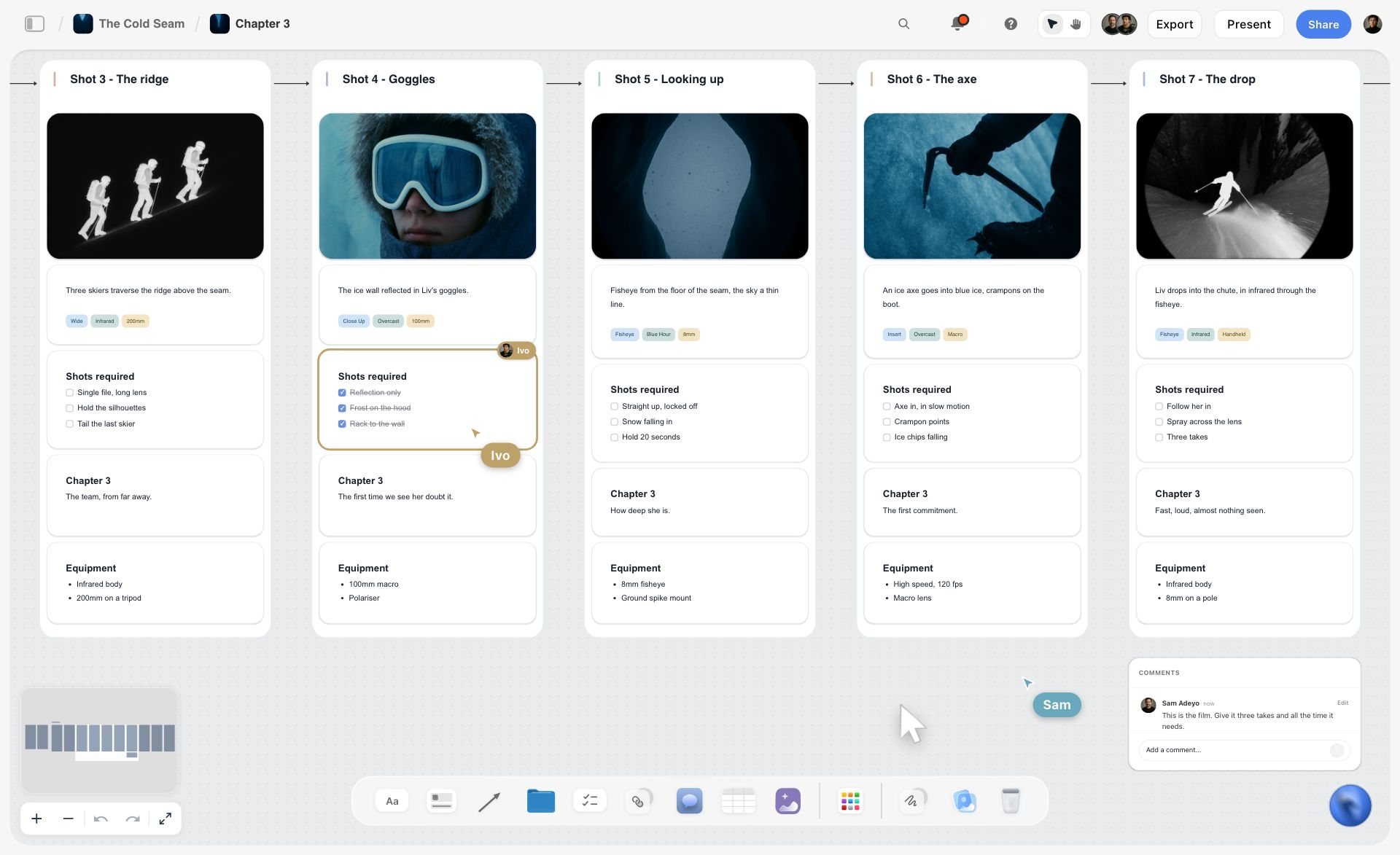Click the minimap overview panel

[99, 740]
